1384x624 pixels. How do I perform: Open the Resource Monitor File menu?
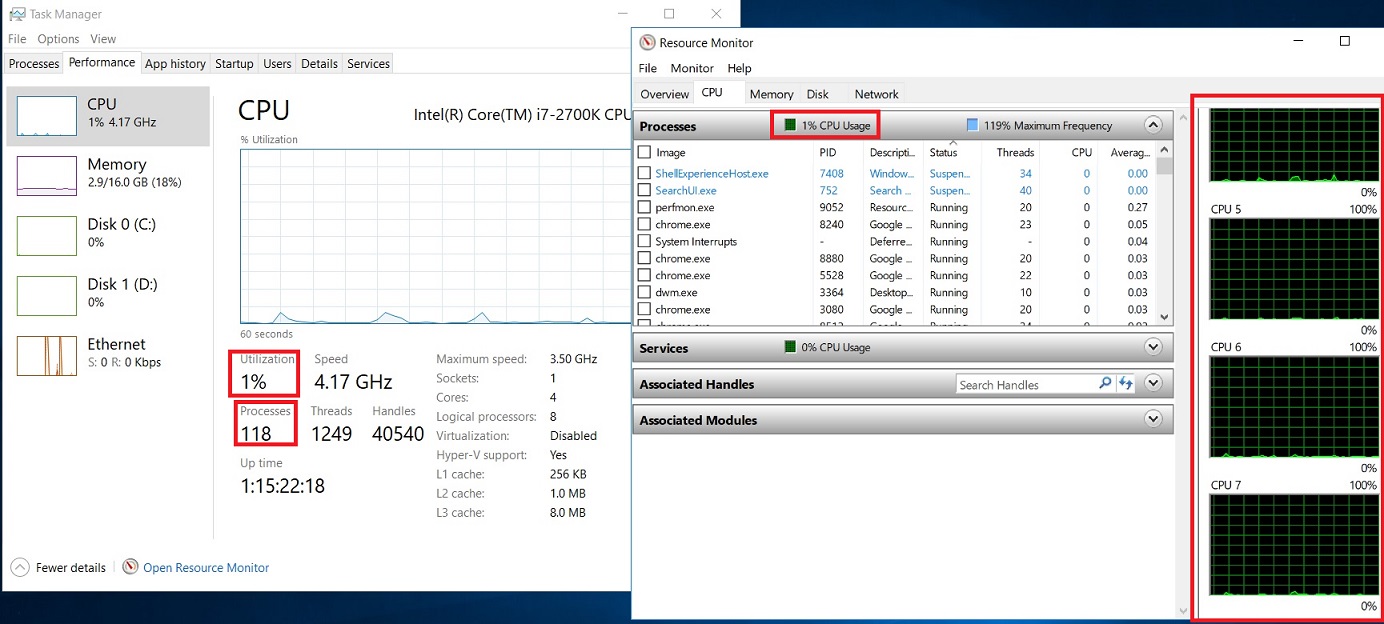point(648,68)
